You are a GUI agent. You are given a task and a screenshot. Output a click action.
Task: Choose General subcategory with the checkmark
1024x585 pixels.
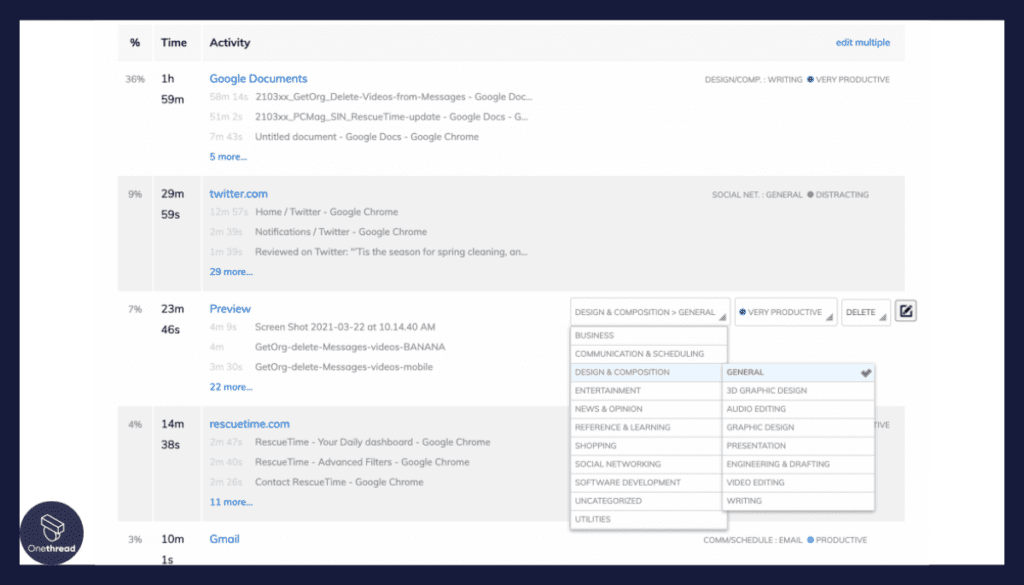coord(798,372)
